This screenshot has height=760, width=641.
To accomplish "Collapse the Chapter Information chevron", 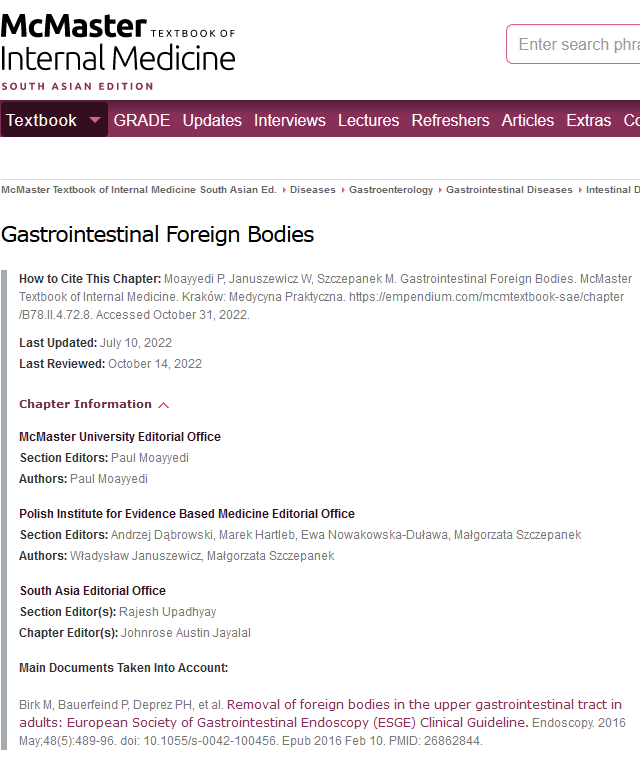I will pyautogui.click(x=164, y=405).
